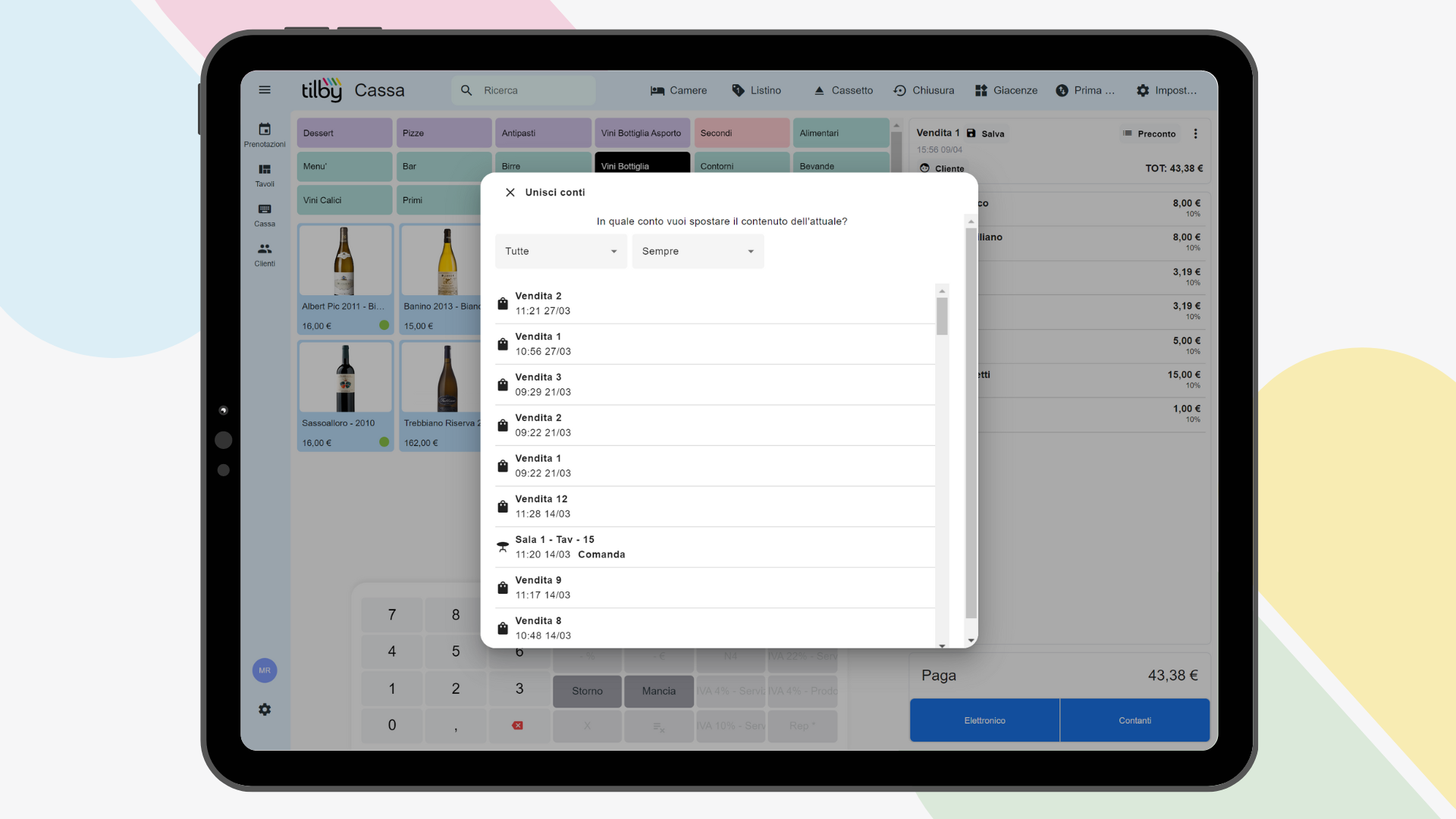Select Sala 1 - Tav - 15 comanda

pos(714,547)
